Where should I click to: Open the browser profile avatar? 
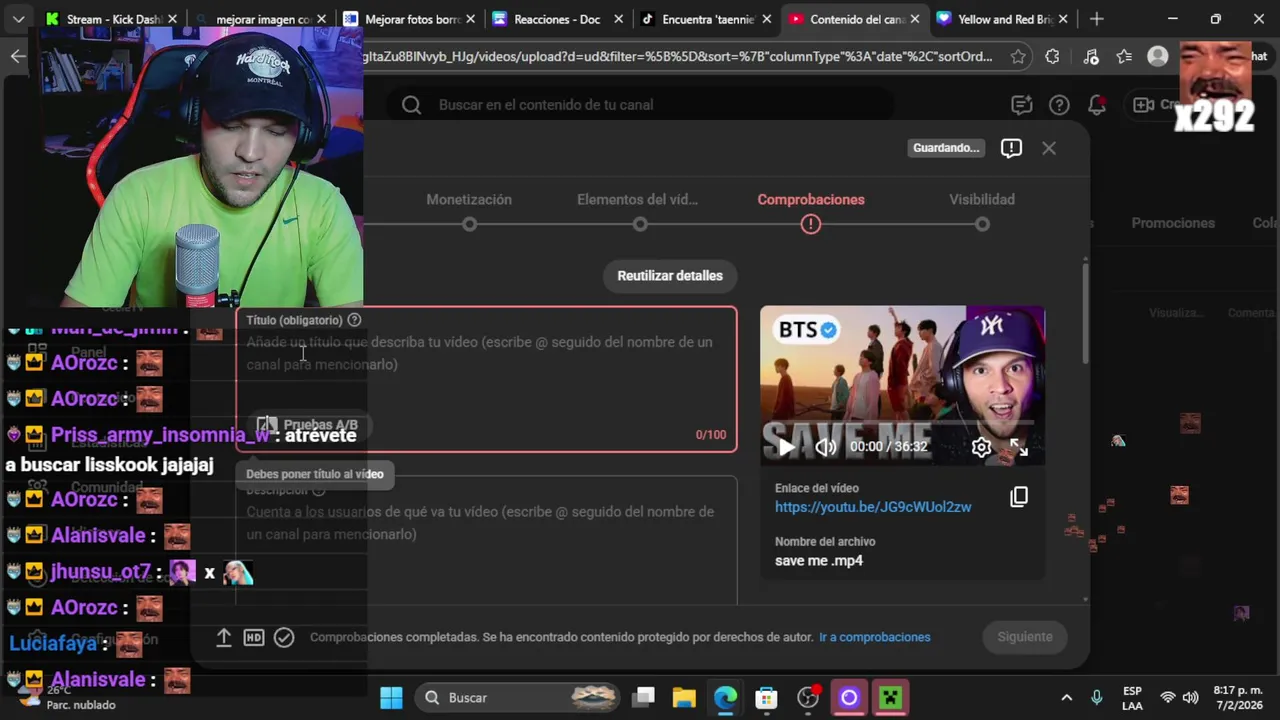pyautogui.click(x=1158, y=56)
